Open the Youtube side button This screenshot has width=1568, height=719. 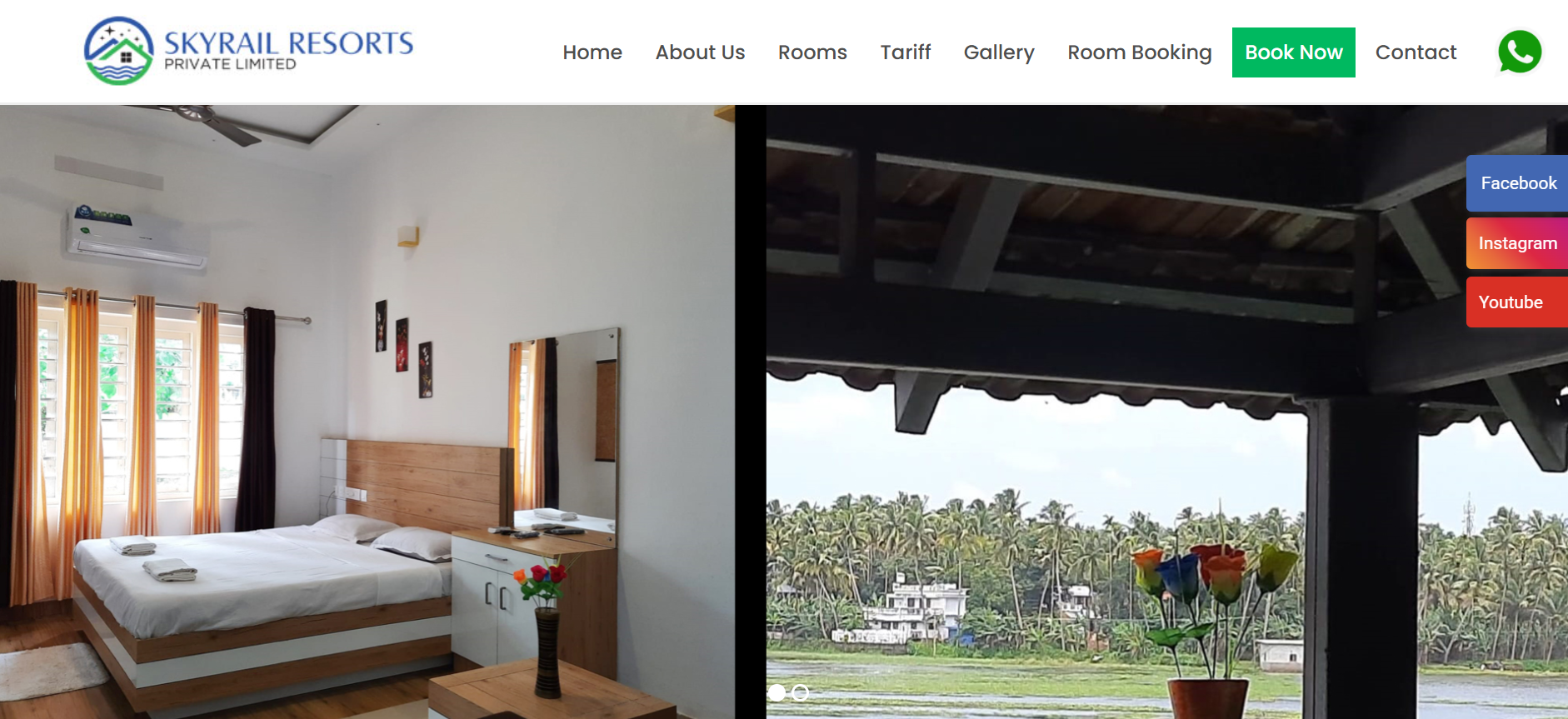tap(1517, 302)
